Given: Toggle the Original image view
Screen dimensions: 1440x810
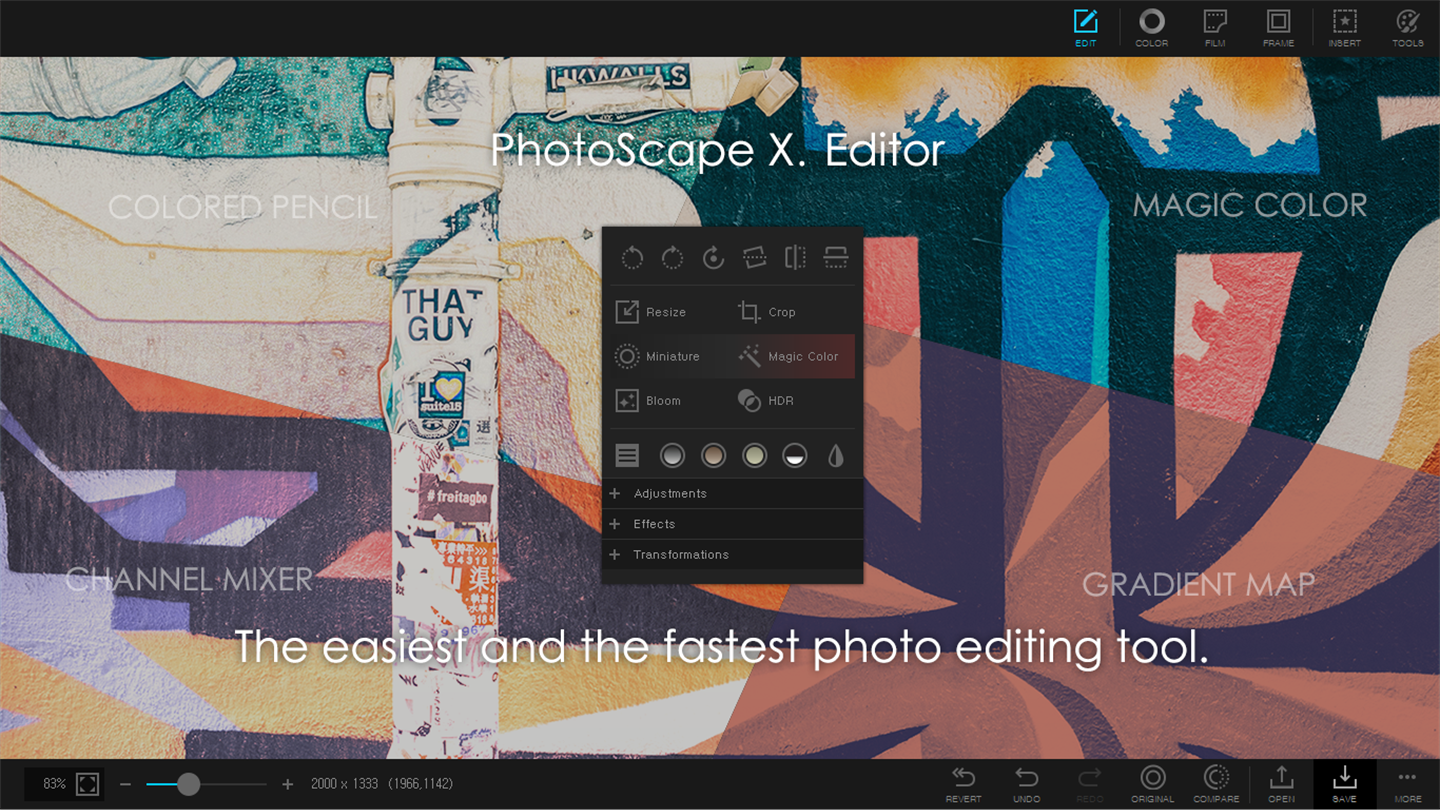Looking at the screenshot, I should (x=1152, y=784).
